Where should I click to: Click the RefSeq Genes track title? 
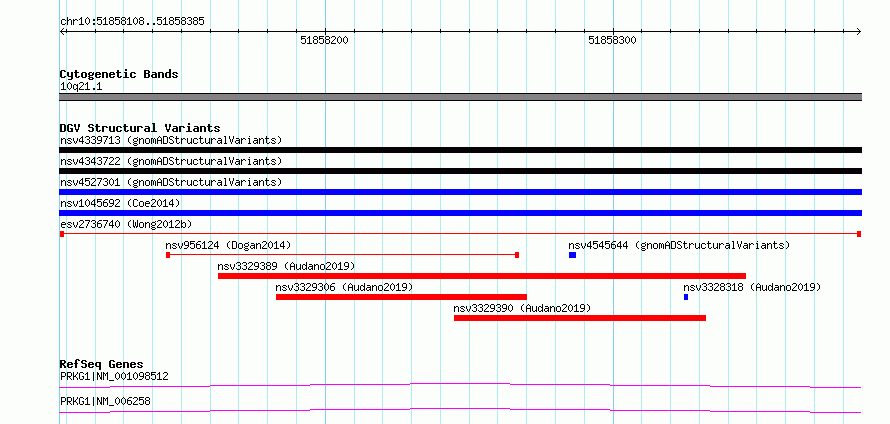pos(102,364)
